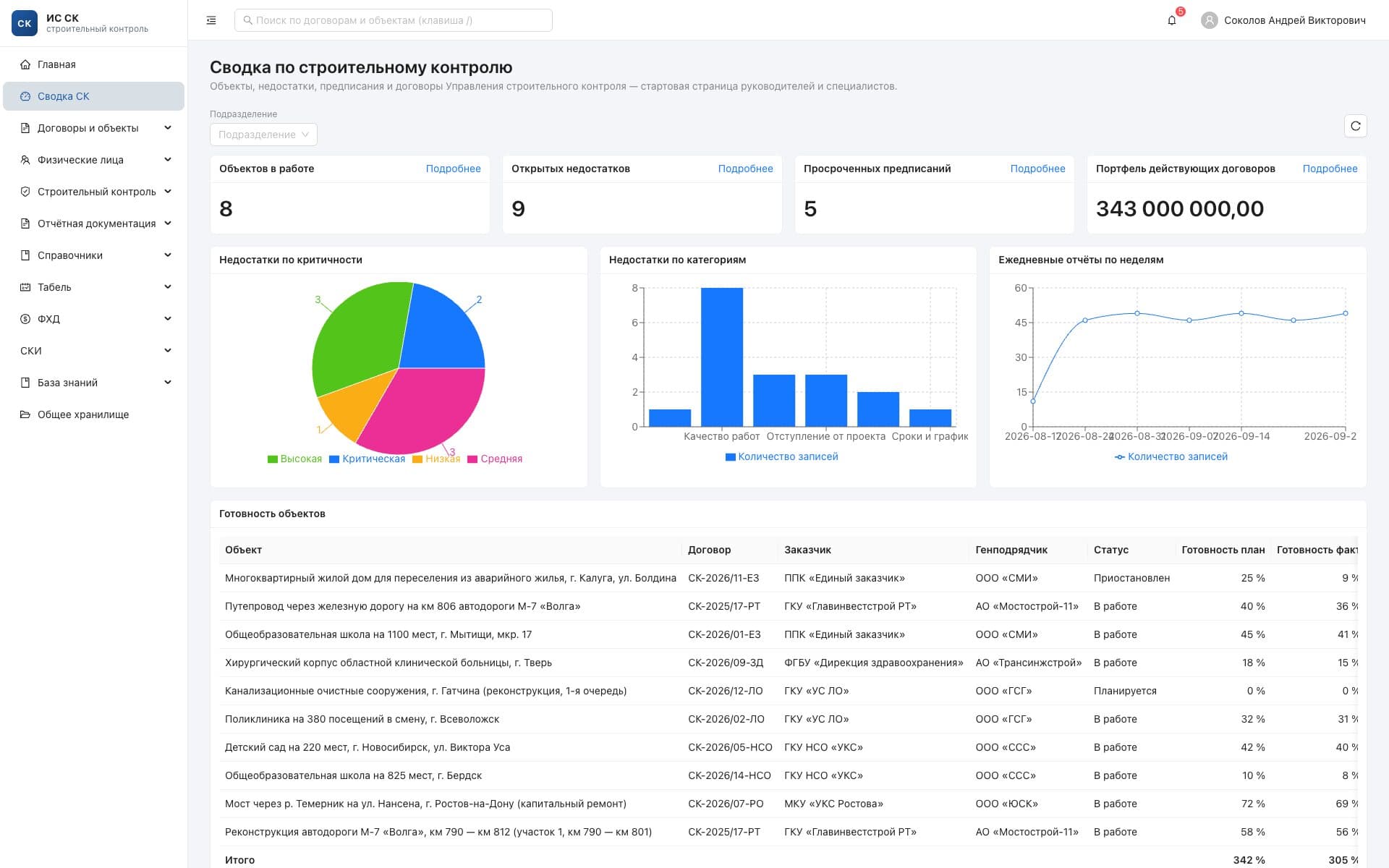Toggle Критическая legend swatch in pie chart
This screenshot has width=1389, height=868.
click(334, 459)
